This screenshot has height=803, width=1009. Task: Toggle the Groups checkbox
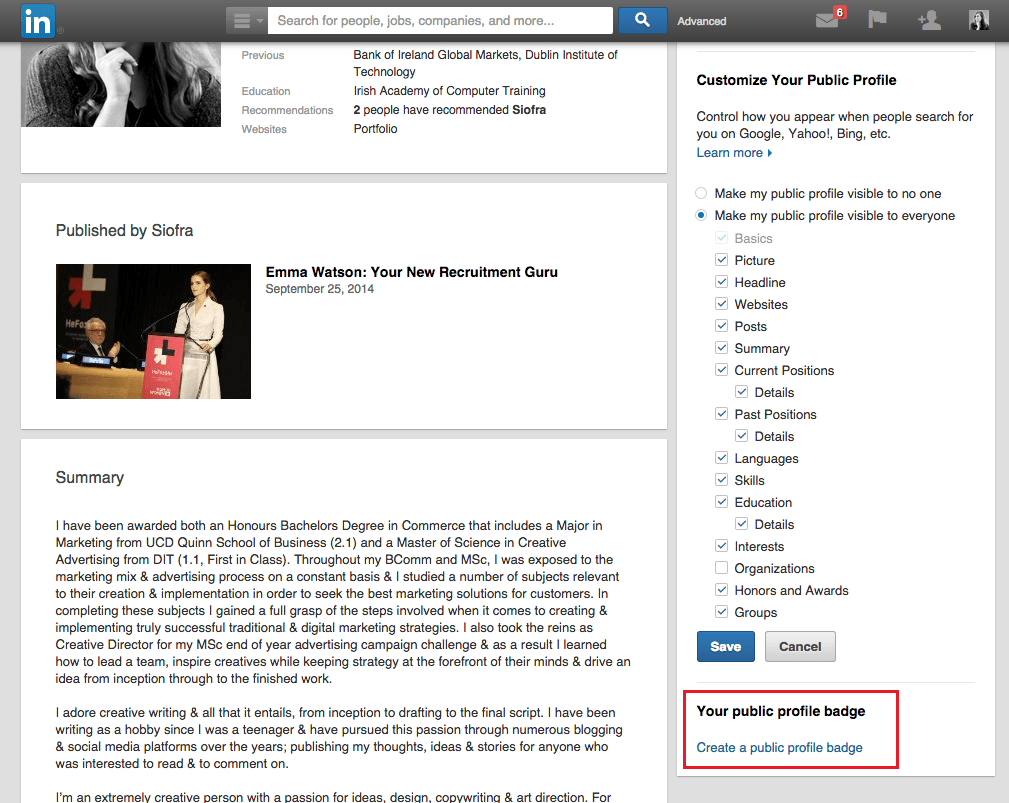pyautogui.click(x=721, y=611)
